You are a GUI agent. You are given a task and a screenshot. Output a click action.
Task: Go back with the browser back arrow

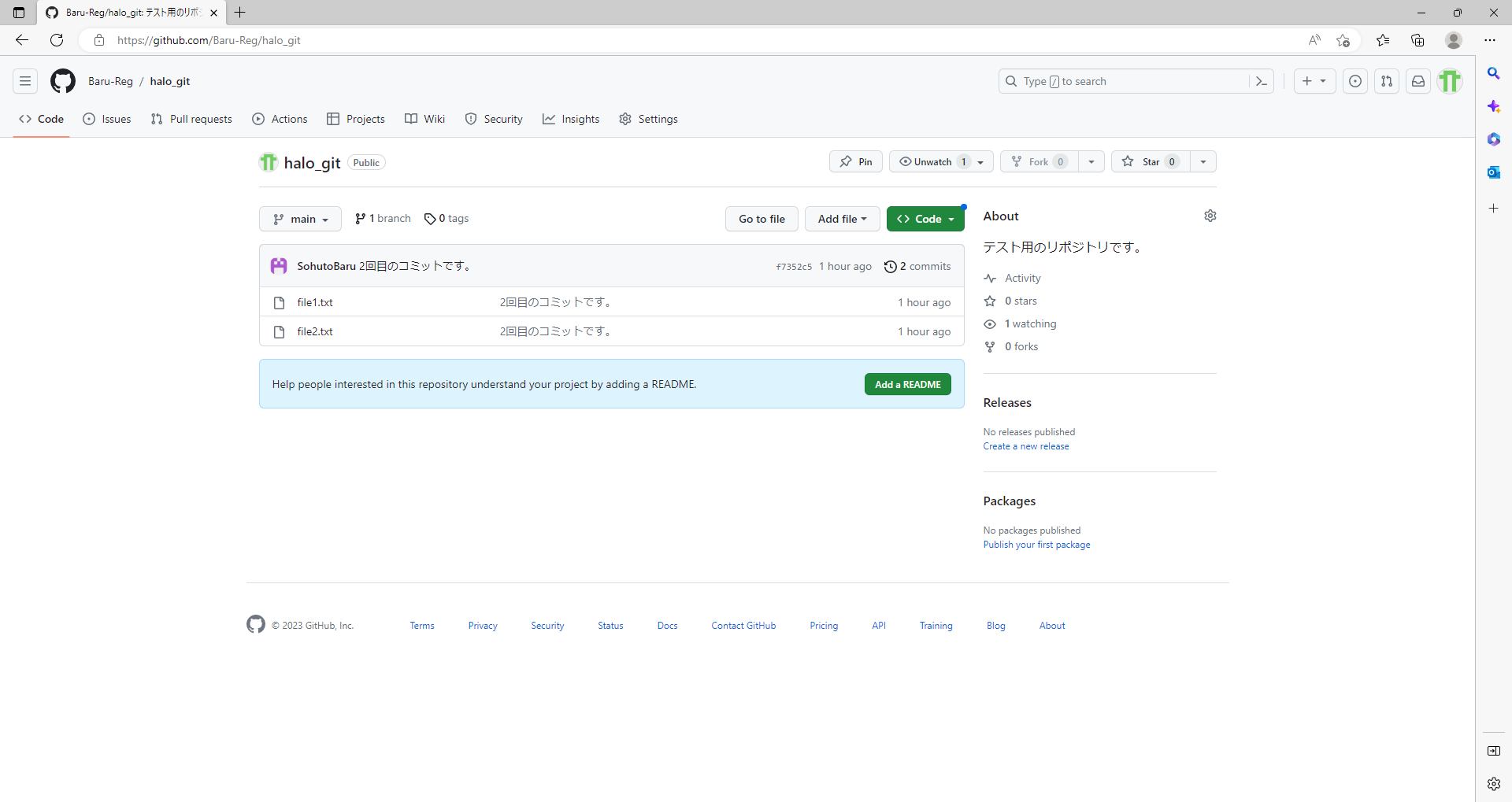(x=22, y=40)
